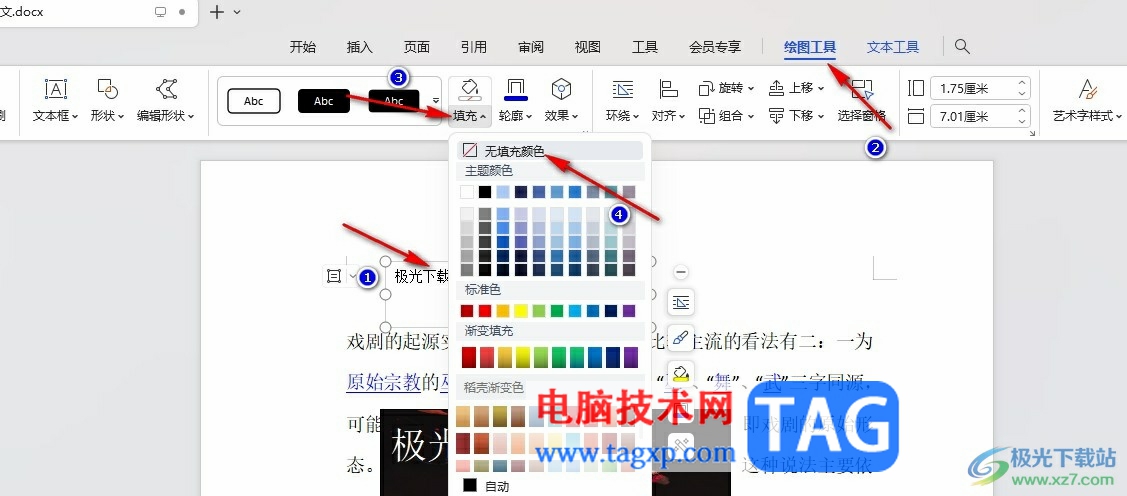The width and height of the screenshot is (1127, 496).
Task: Click inside the 极光下载 text box
Action: 422,277
